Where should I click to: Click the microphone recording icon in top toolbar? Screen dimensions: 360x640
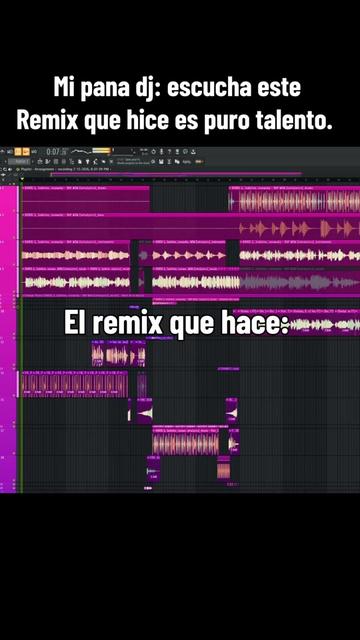162,151
